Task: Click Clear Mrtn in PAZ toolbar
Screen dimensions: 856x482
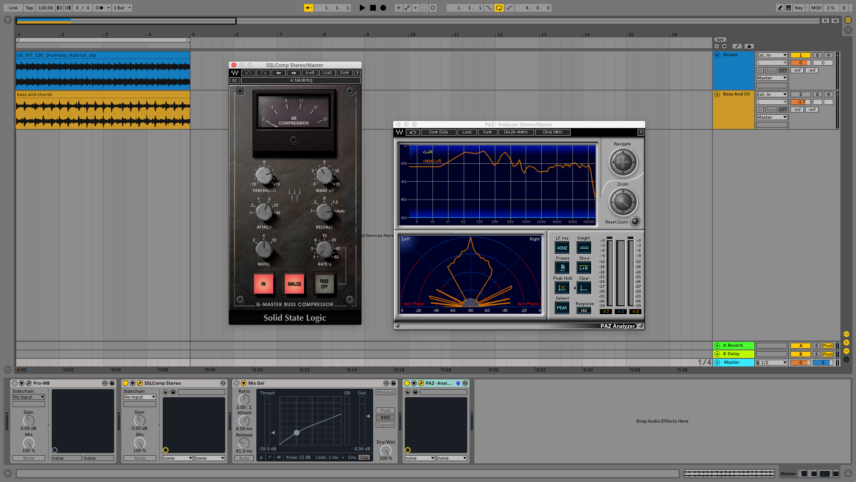Action: [552, 132]
